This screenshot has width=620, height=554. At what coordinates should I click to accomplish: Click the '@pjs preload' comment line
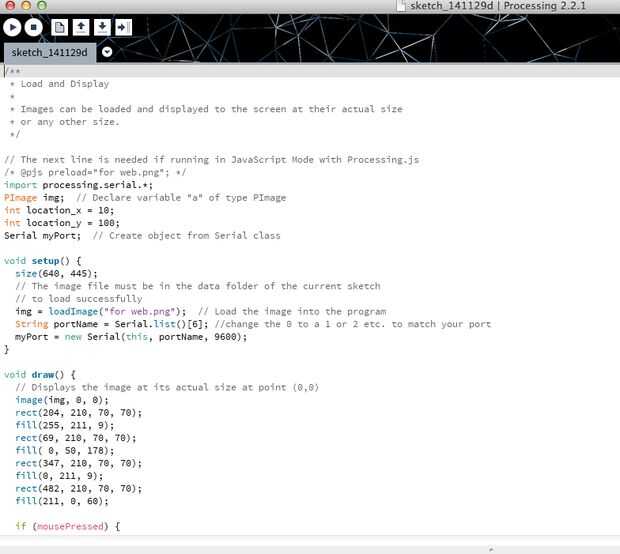pos(95,172)
